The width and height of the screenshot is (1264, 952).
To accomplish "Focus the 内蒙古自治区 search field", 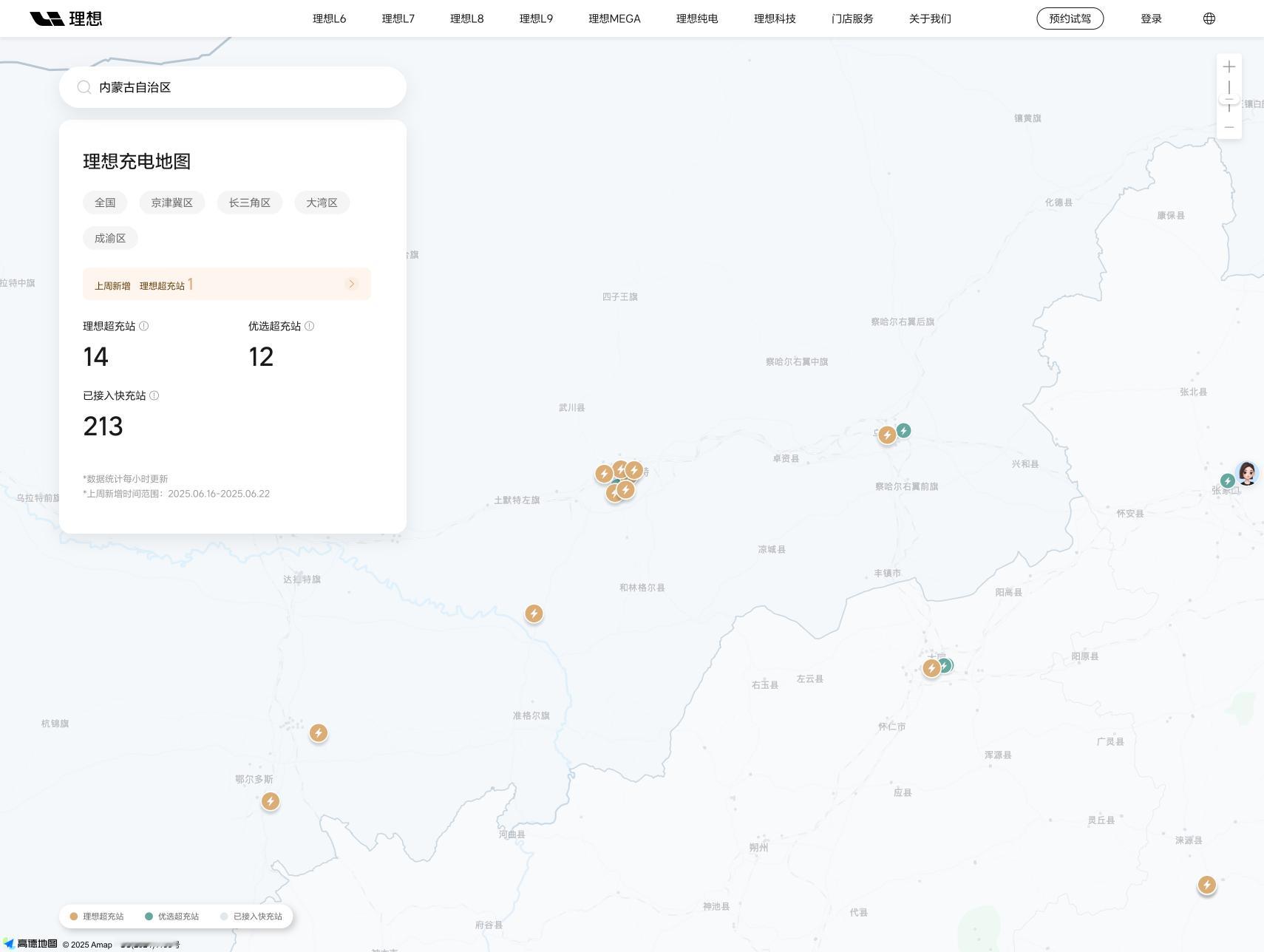I will pos(233,87).
